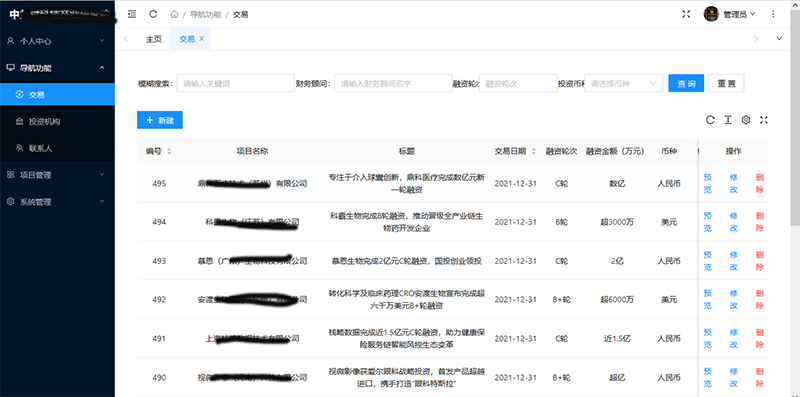Switch to the 主页 tab
The image size is (800, 397).
154,39
